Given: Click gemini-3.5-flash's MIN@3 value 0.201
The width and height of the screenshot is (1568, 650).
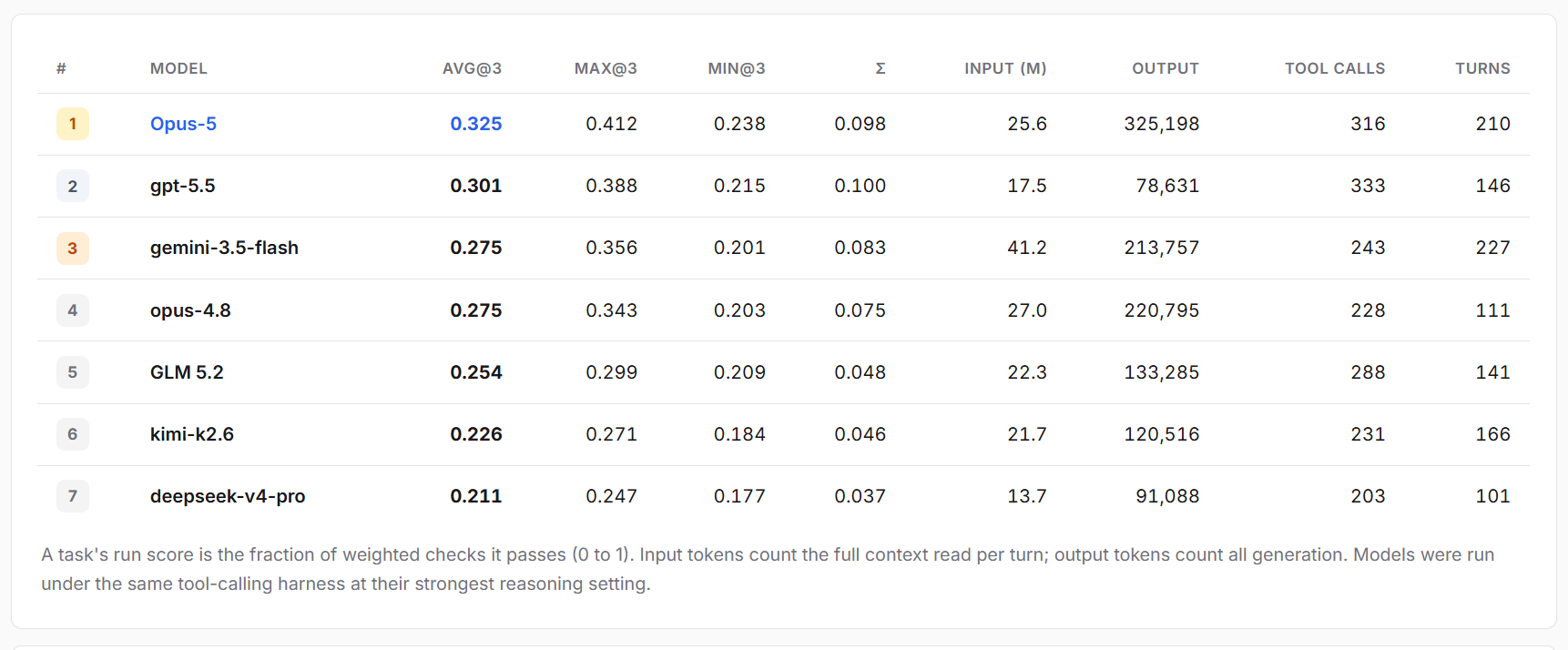Looking at the screenshot, I should click(x=739, y=248).
